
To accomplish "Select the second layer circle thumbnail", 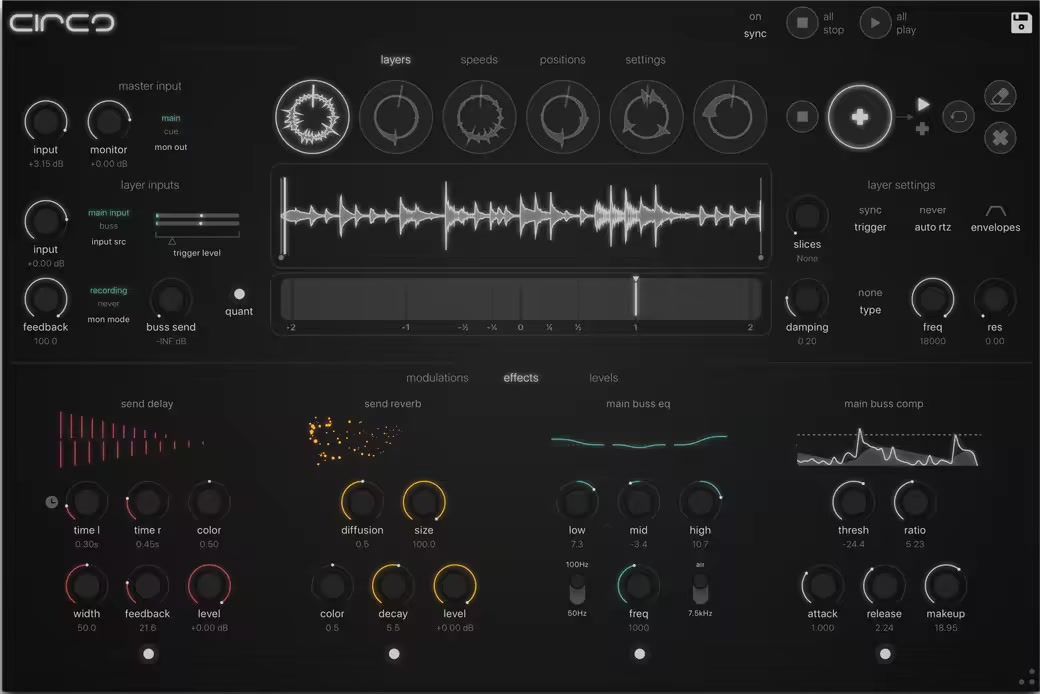I will pyautogui.click(x=396, y=117).
